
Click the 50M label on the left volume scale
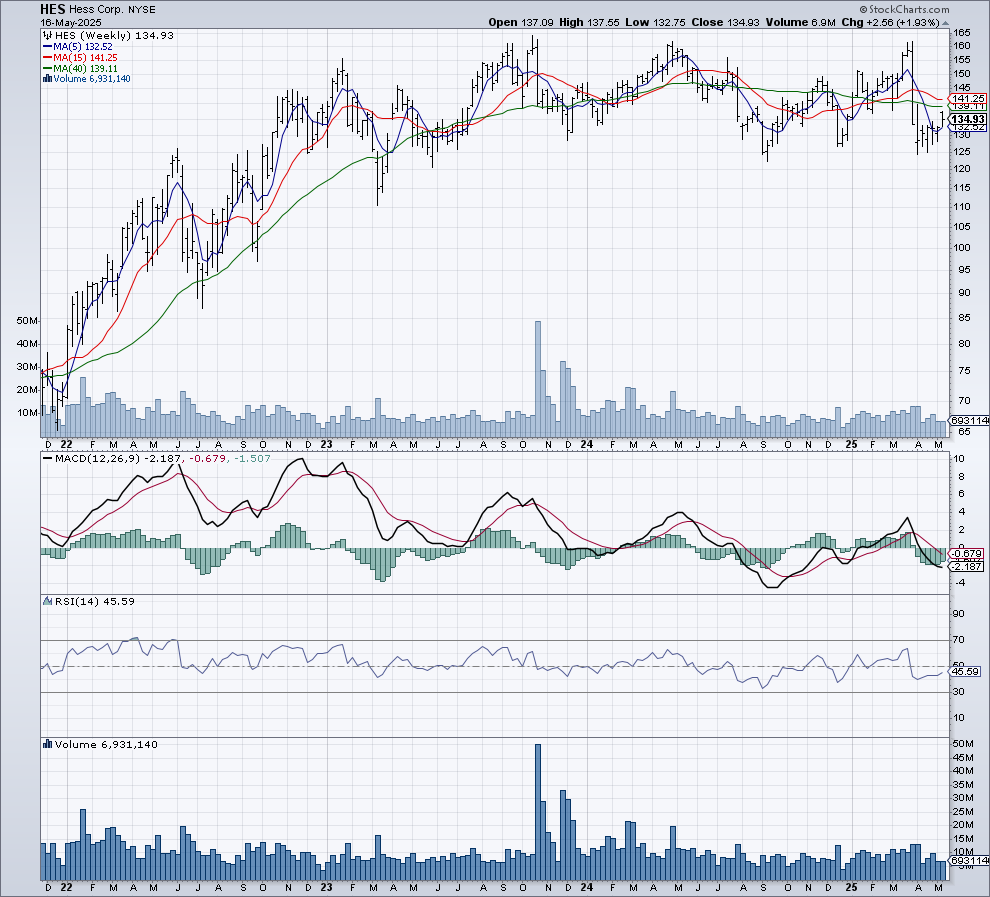pyautogui.click(x=27, y=321)
